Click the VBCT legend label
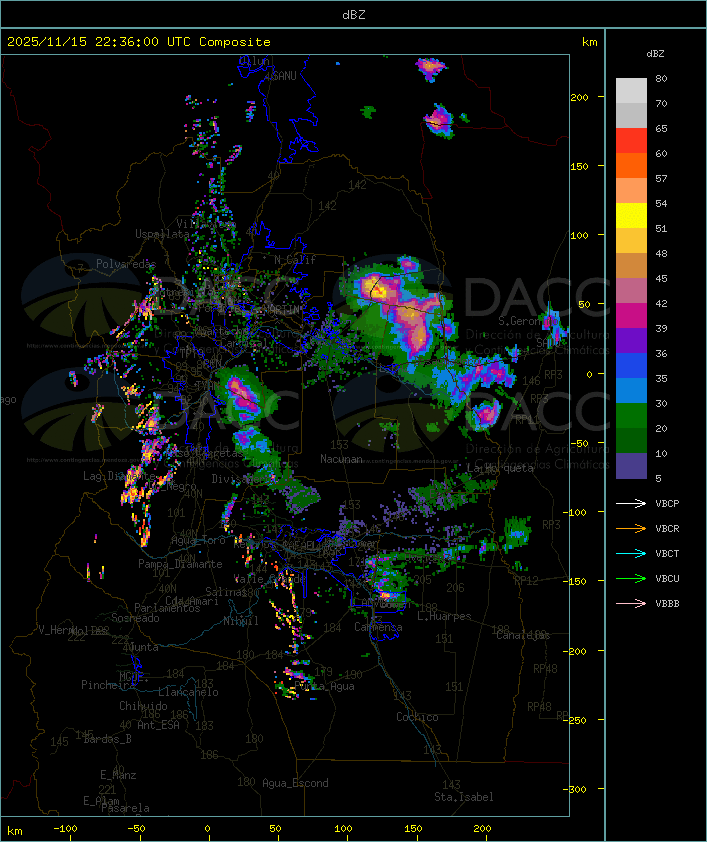The height and width of the screenshot is (842, 707). 667,554
